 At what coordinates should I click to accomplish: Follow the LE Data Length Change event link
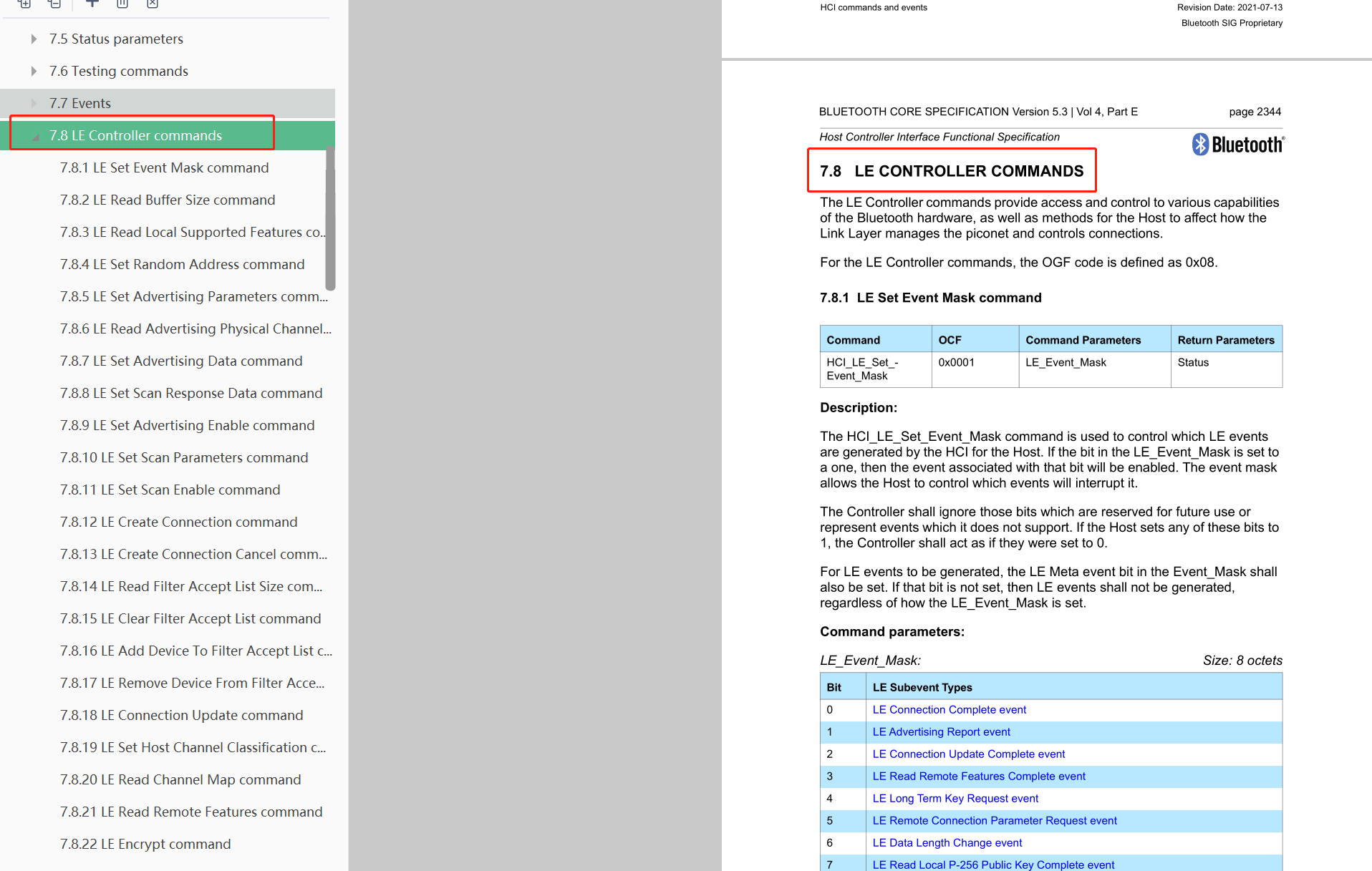(x=947, y=842)
